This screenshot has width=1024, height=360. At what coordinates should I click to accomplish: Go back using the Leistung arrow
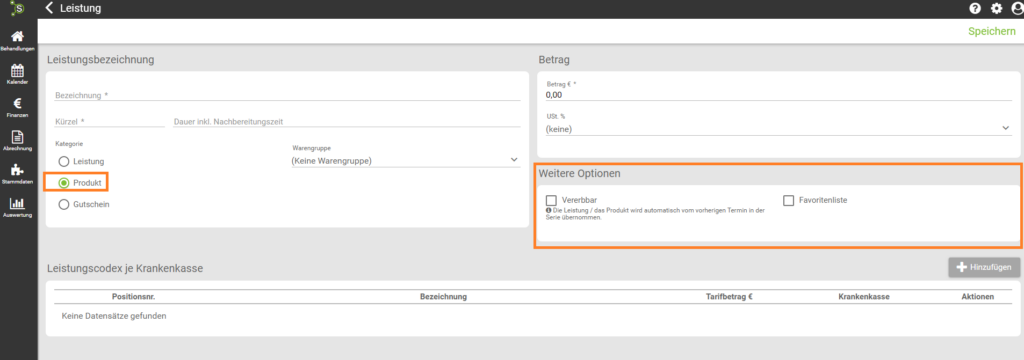(x=49, y=8)
